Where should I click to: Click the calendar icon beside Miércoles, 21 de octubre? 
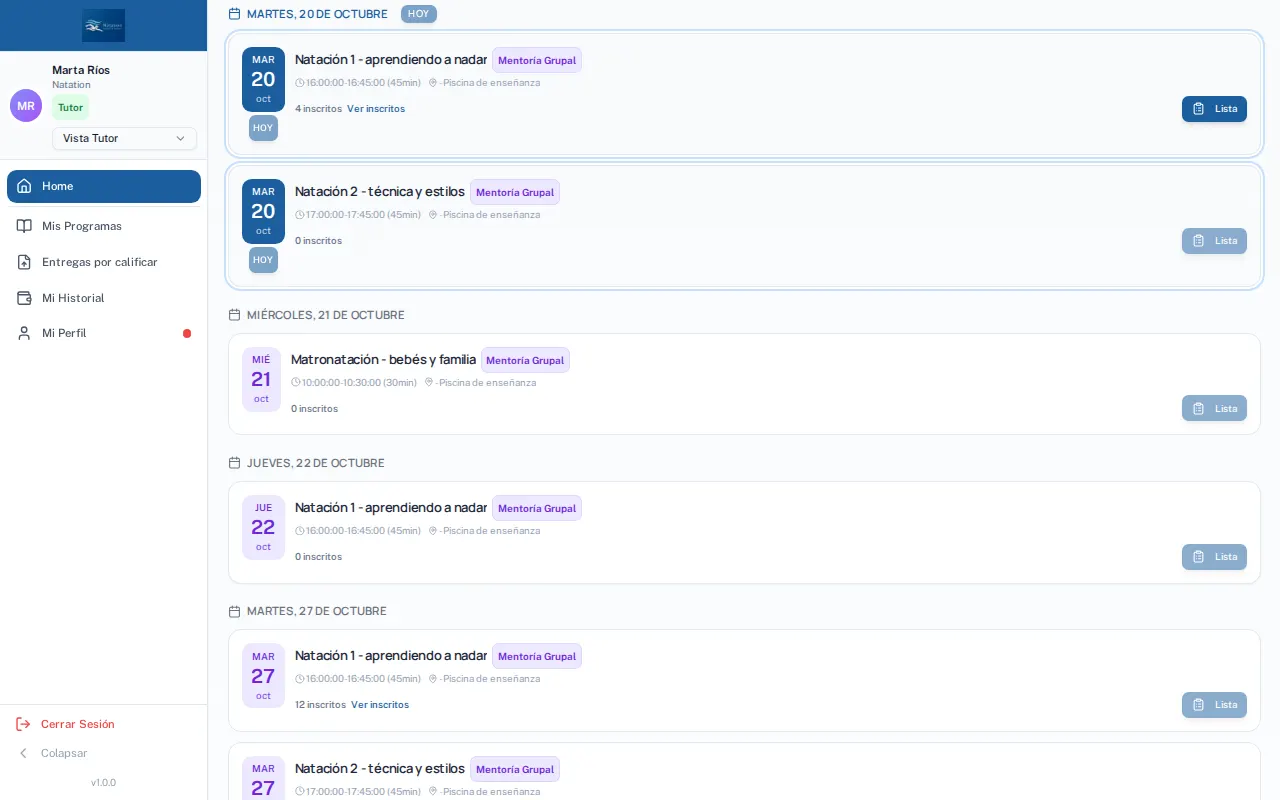click(235, 315)
